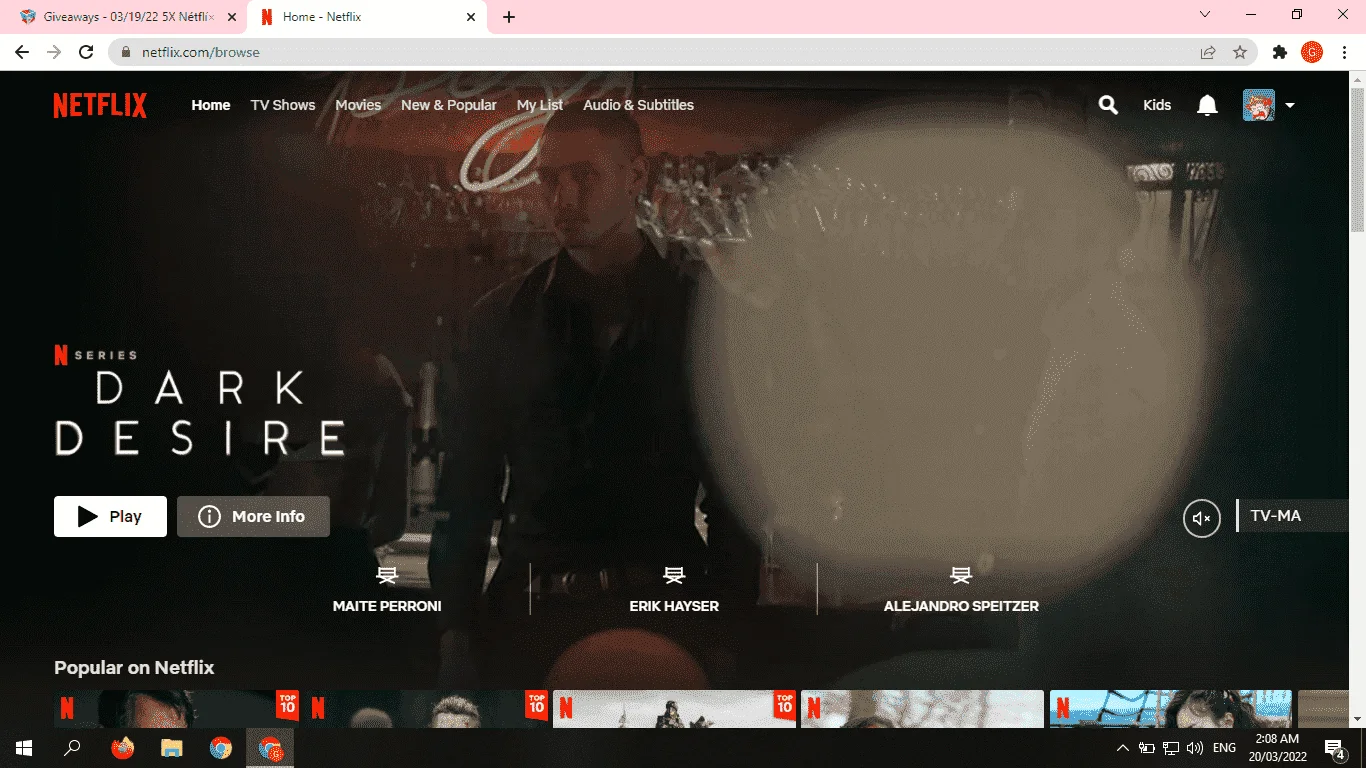Open Chrome three-dot menu
The width and height of the screenshot is (1366, 768).
1344,52
